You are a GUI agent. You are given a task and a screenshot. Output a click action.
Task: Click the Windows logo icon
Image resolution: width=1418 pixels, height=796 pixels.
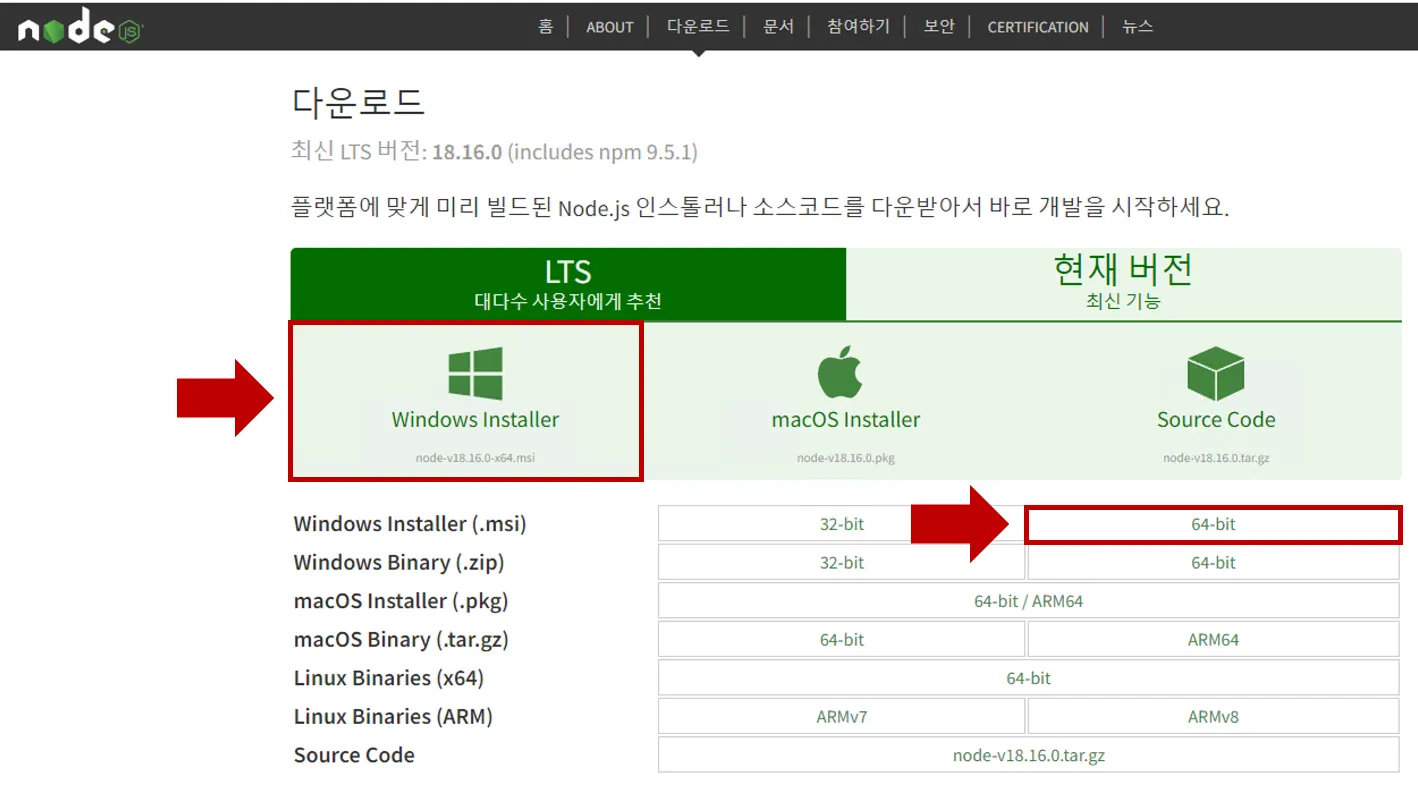(x=475, y=374)
